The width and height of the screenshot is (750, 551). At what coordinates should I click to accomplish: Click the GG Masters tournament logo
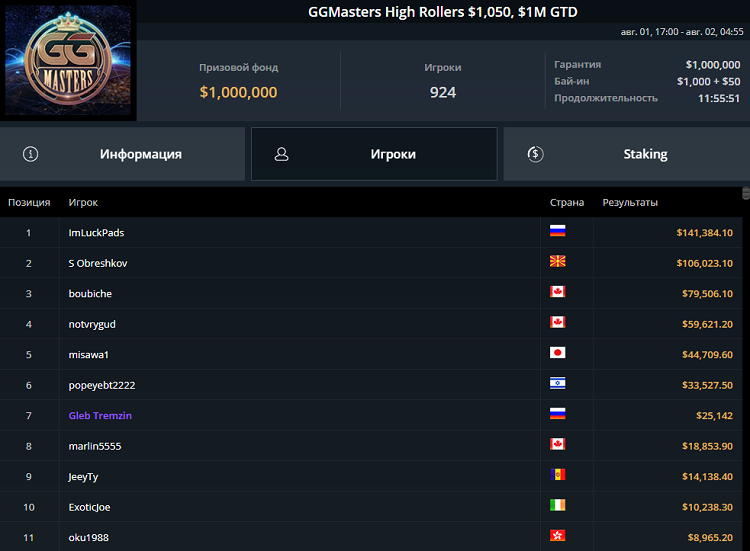click(69, 62)
